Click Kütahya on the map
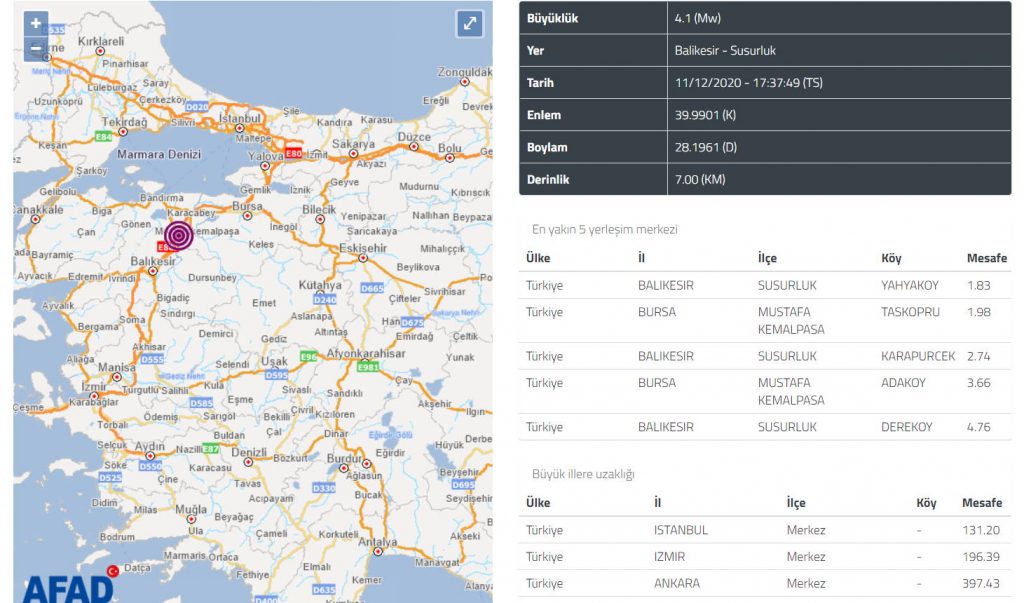Viewport: 1024px width, 603px height. pyautogui.click(x=320, y=285)
